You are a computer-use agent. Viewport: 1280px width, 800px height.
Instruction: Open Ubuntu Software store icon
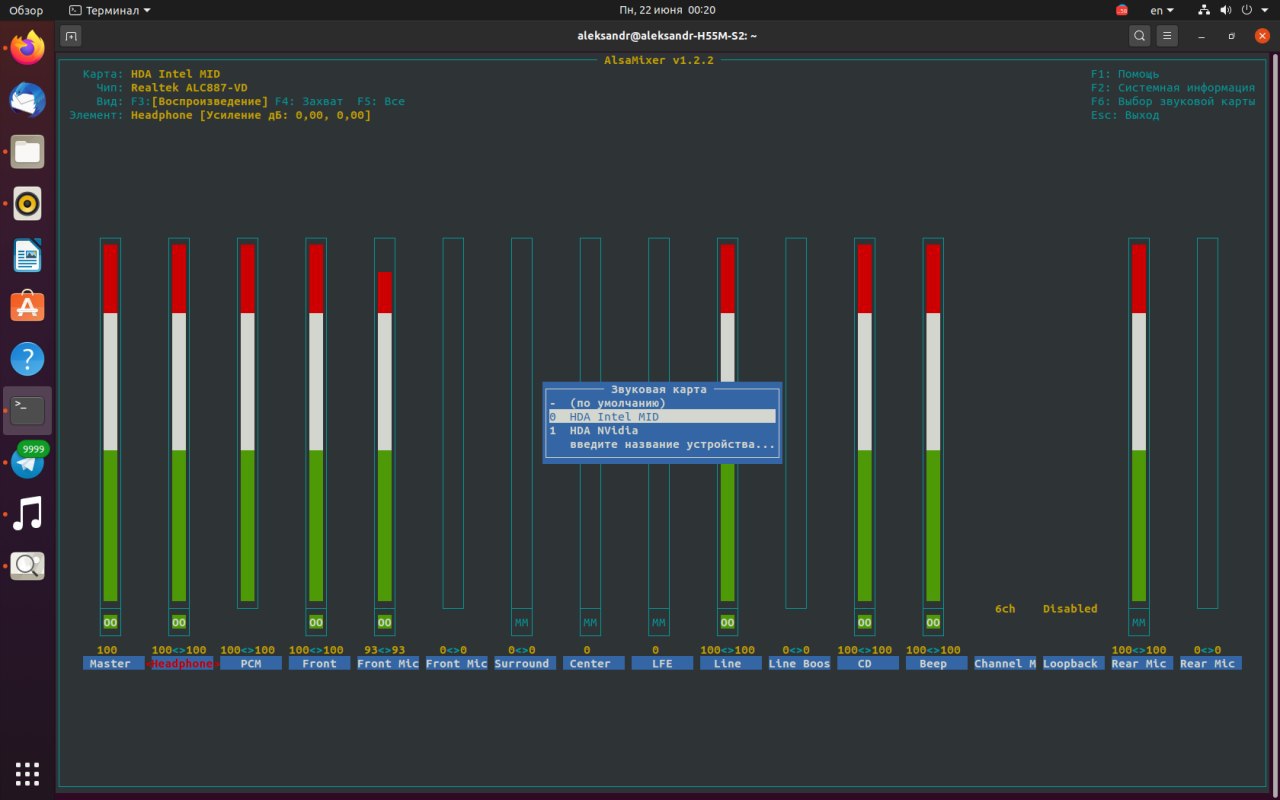coord(27,307)
